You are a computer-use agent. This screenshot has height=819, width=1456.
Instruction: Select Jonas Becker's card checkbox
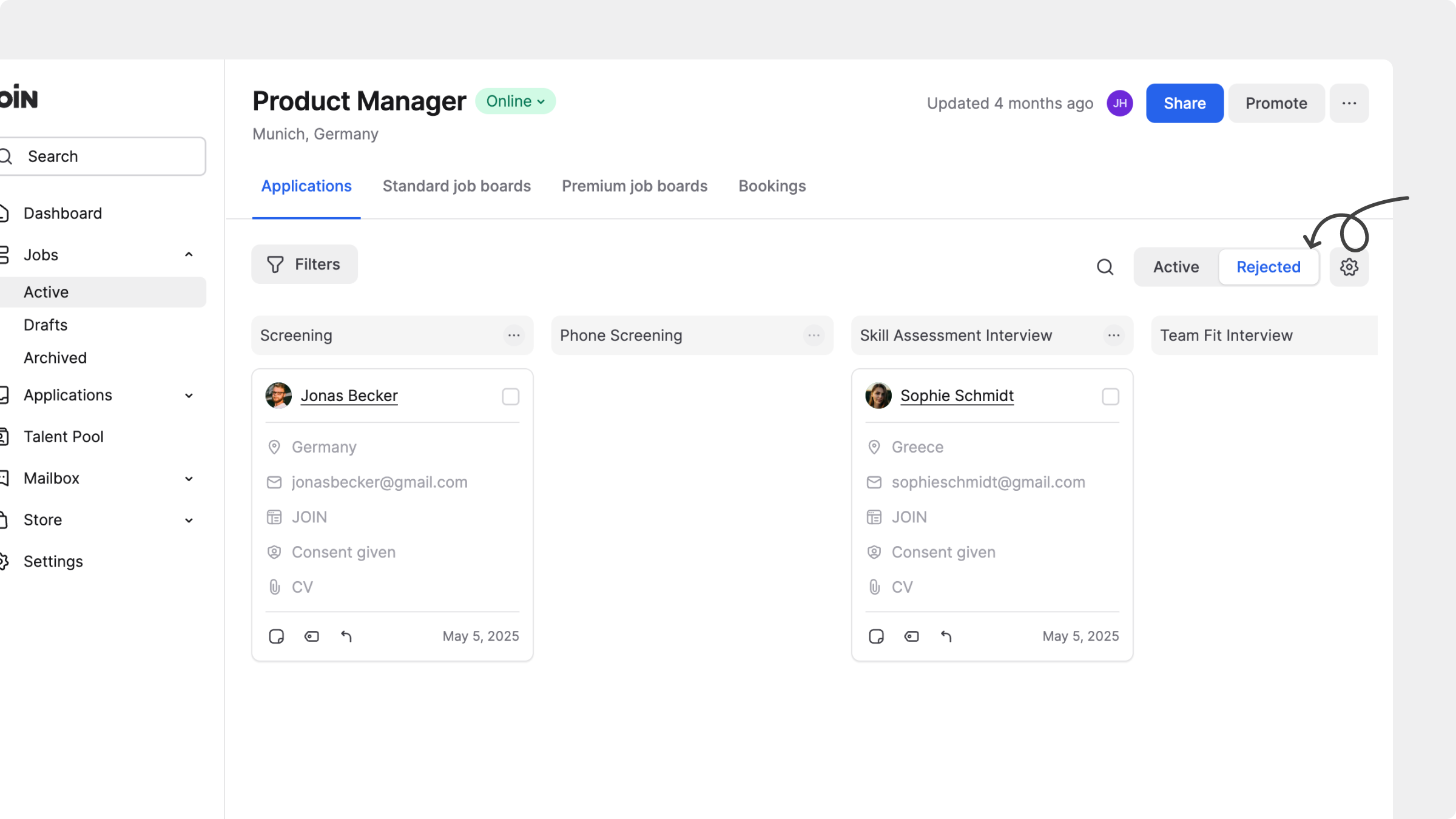pyautogui.click(x=510, y=397)
